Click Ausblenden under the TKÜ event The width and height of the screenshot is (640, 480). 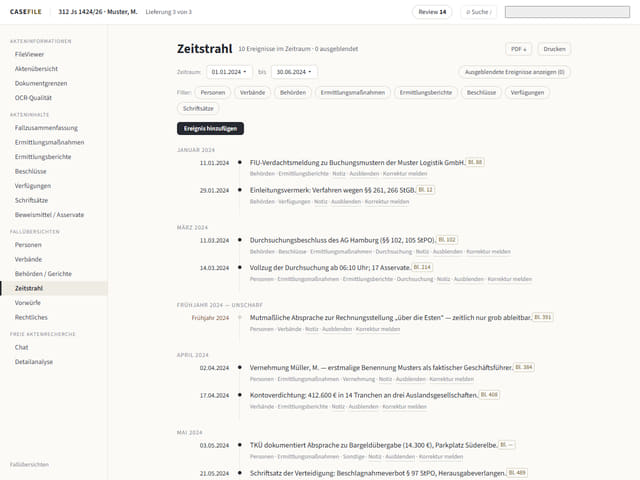point(400,456)
